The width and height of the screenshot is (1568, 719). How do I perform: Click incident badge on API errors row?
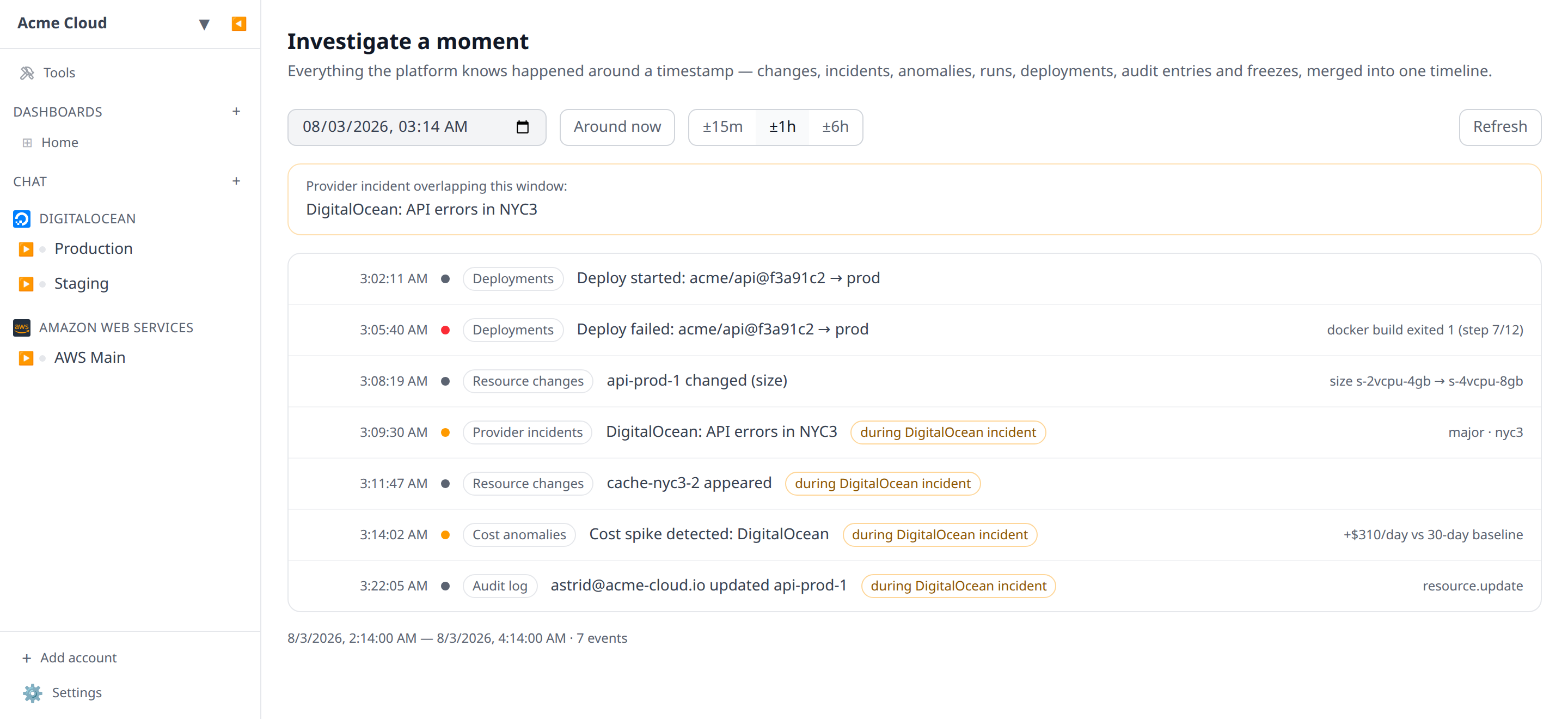coord(948,432)
